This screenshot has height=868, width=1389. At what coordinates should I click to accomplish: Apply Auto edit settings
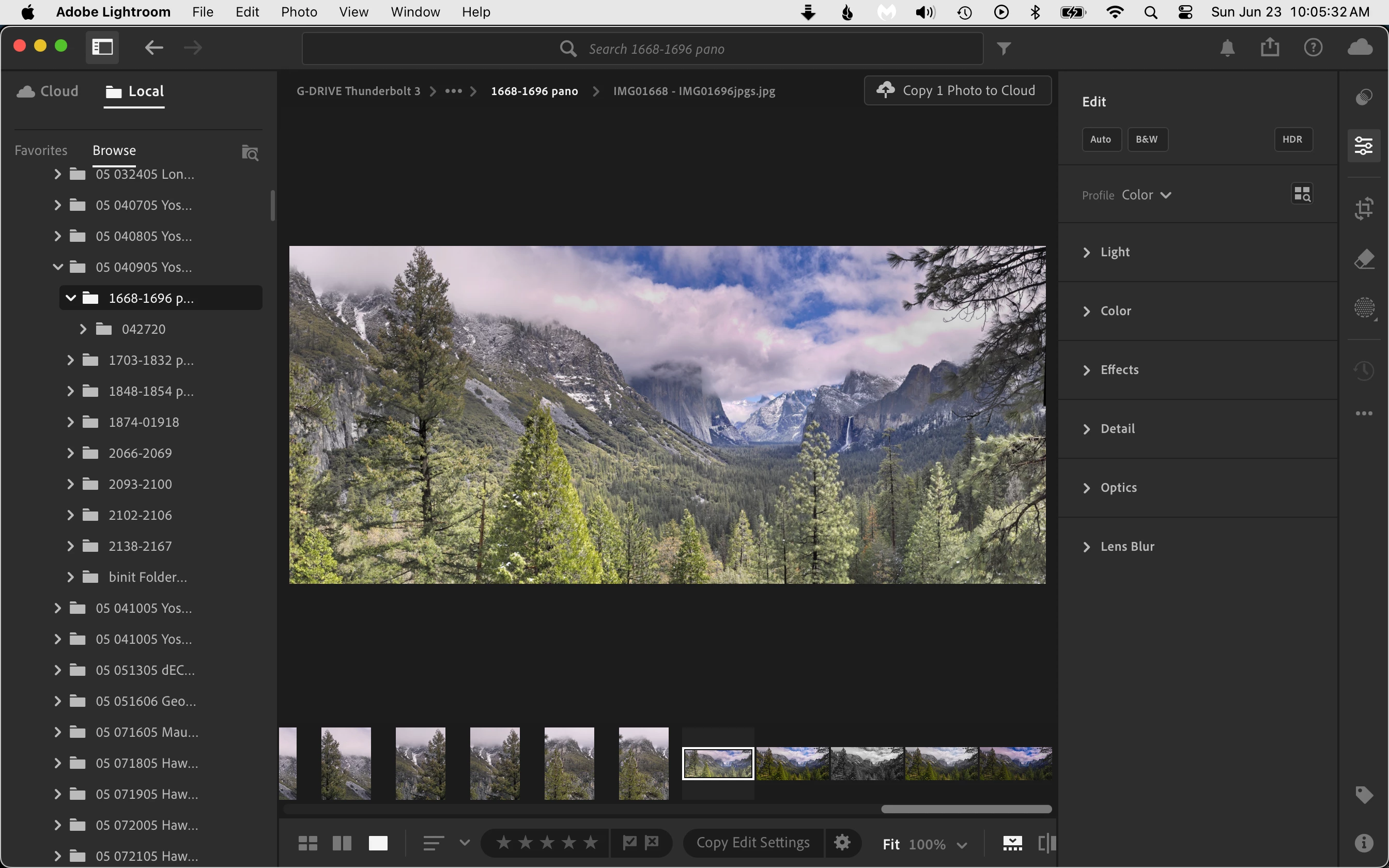pos(1100,139)
